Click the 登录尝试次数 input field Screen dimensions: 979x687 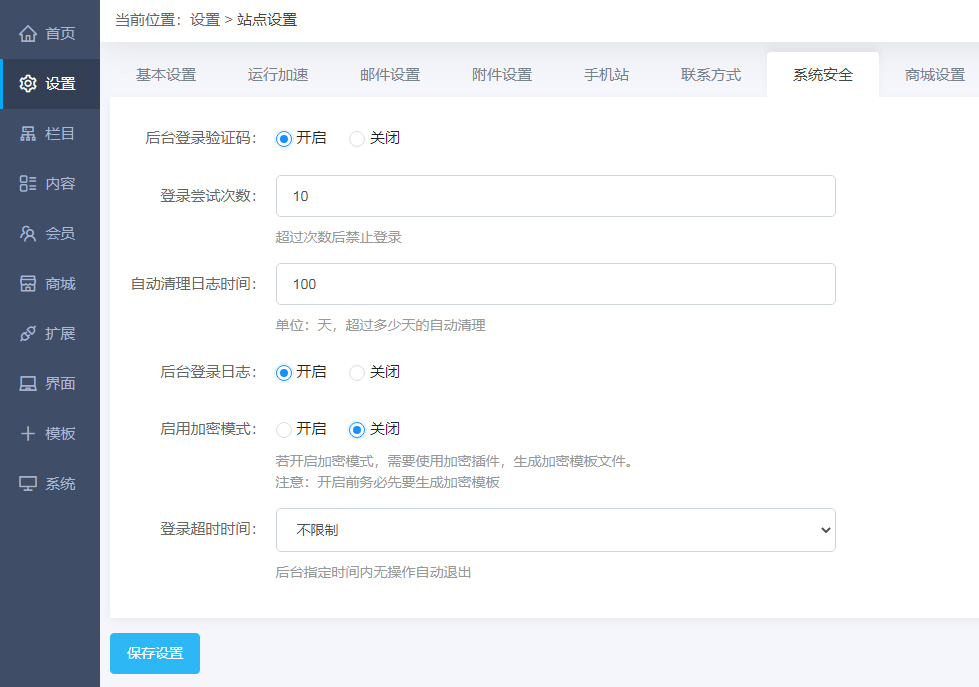coord(555,196)
